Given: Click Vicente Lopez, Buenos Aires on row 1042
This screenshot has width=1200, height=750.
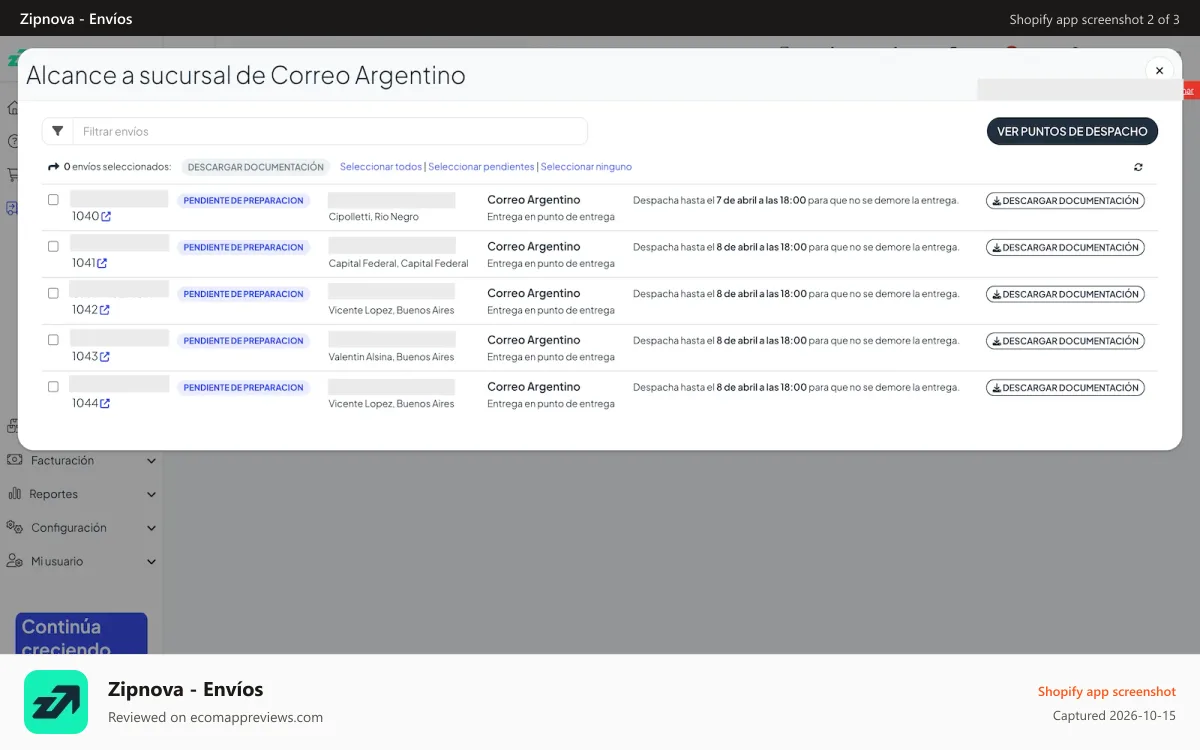Looking at the screenshot, I should [391, 310].
